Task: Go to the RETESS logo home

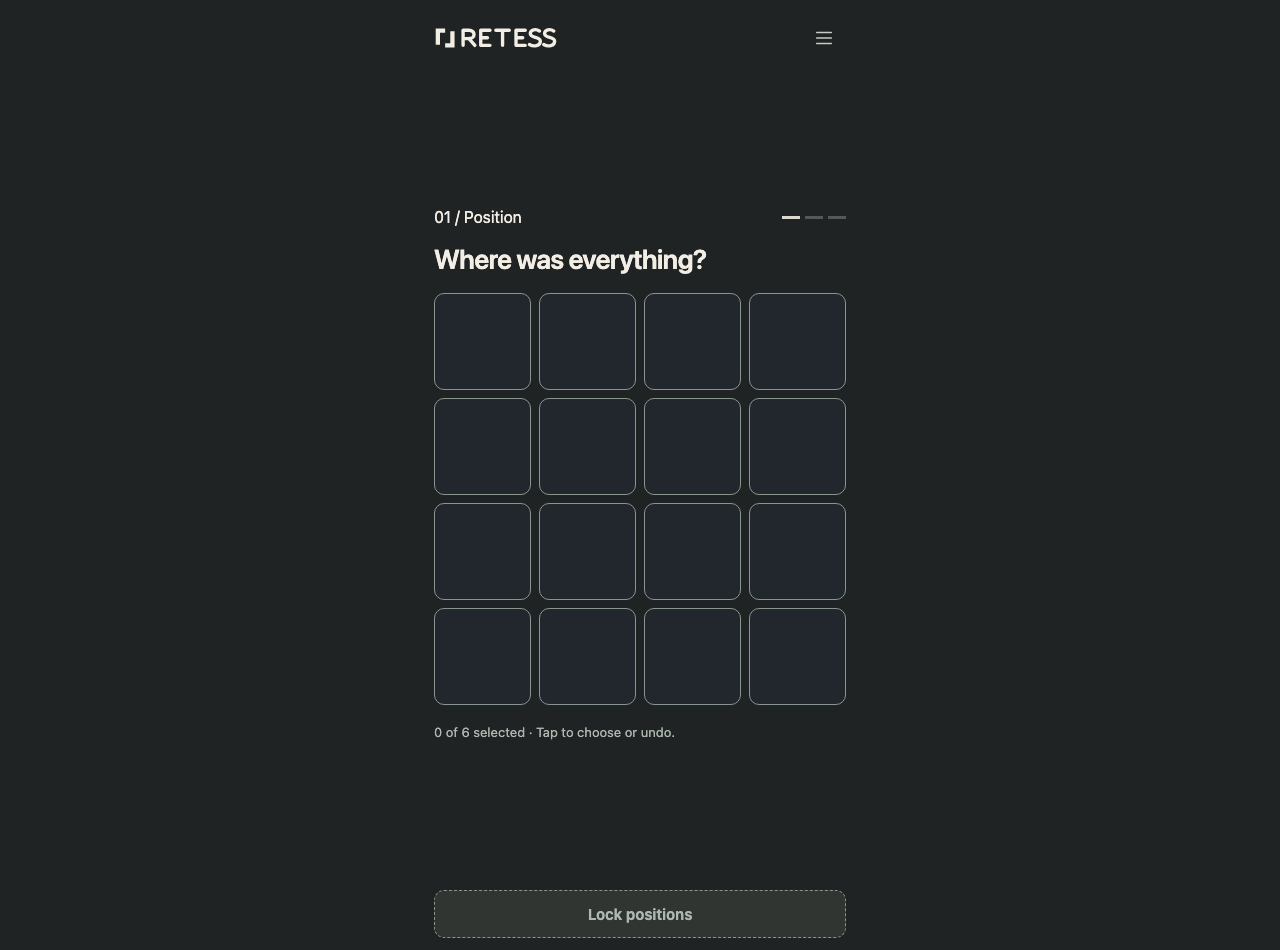Action: [496, 38]
